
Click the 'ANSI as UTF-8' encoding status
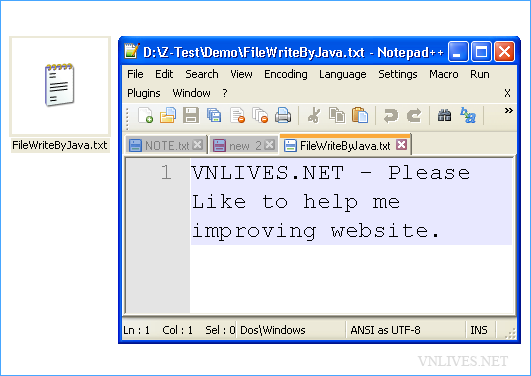coord(385,330)
